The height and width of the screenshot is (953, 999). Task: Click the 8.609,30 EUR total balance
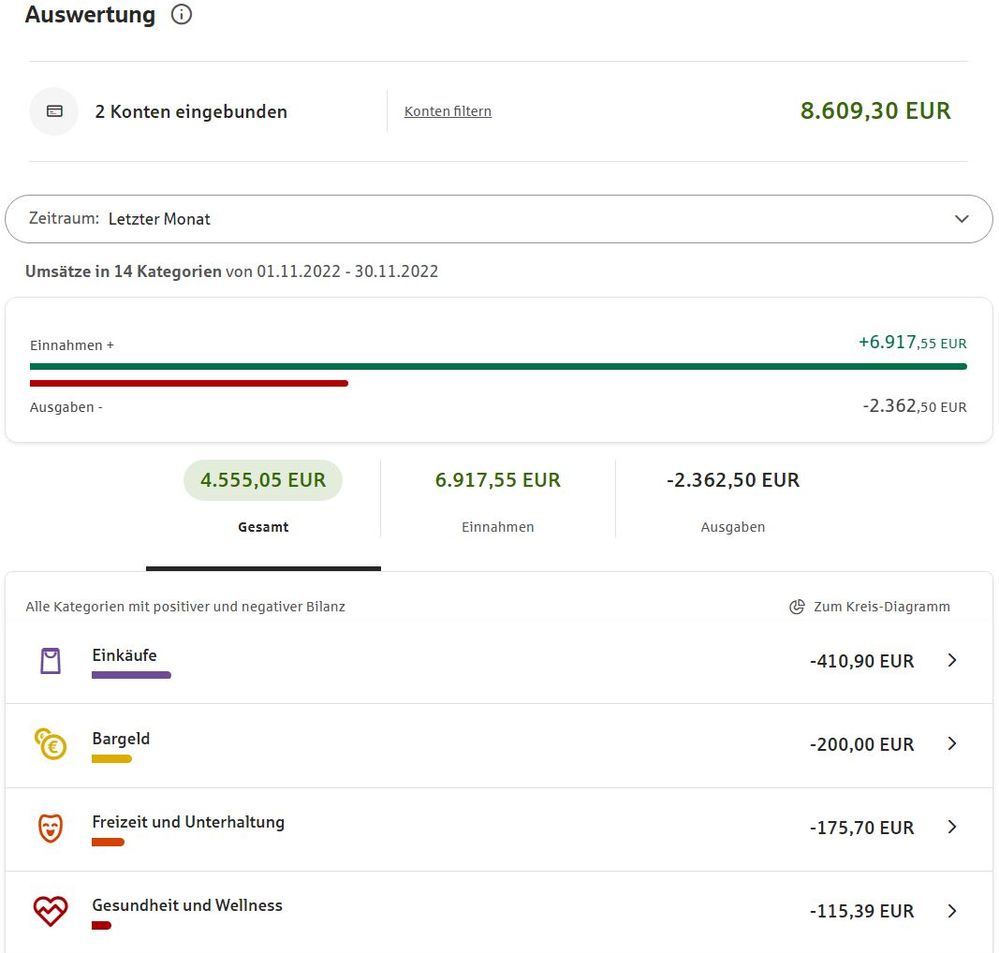[875, 111]
